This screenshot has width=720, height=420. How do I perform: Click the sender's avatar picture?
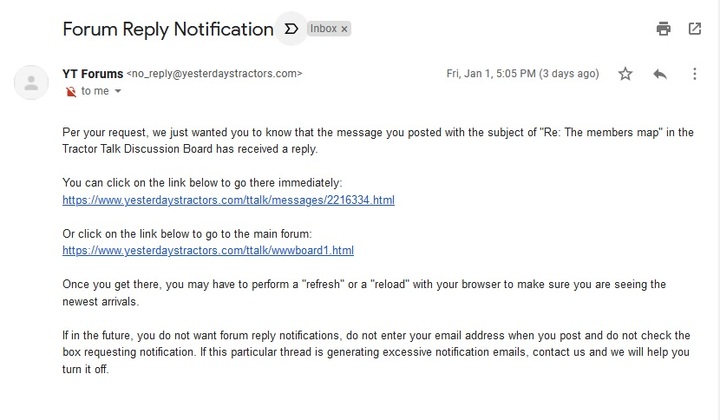coord(31,83)
